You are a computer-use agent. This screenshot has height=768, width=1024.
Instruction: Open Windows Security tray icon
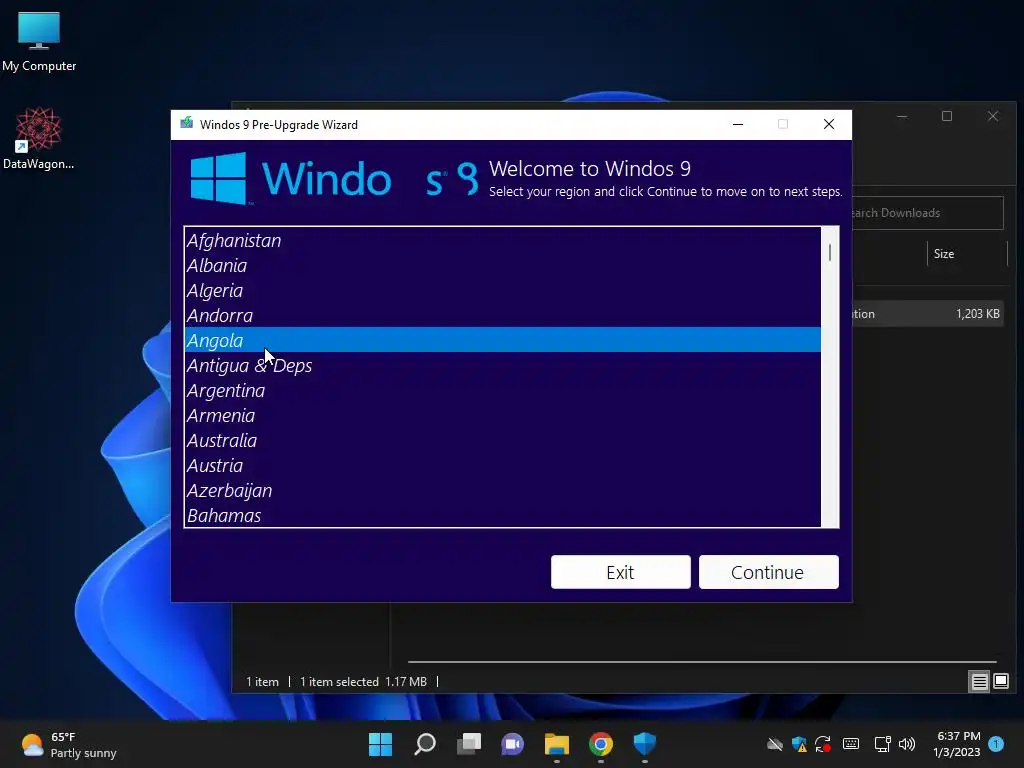(799, 744)
